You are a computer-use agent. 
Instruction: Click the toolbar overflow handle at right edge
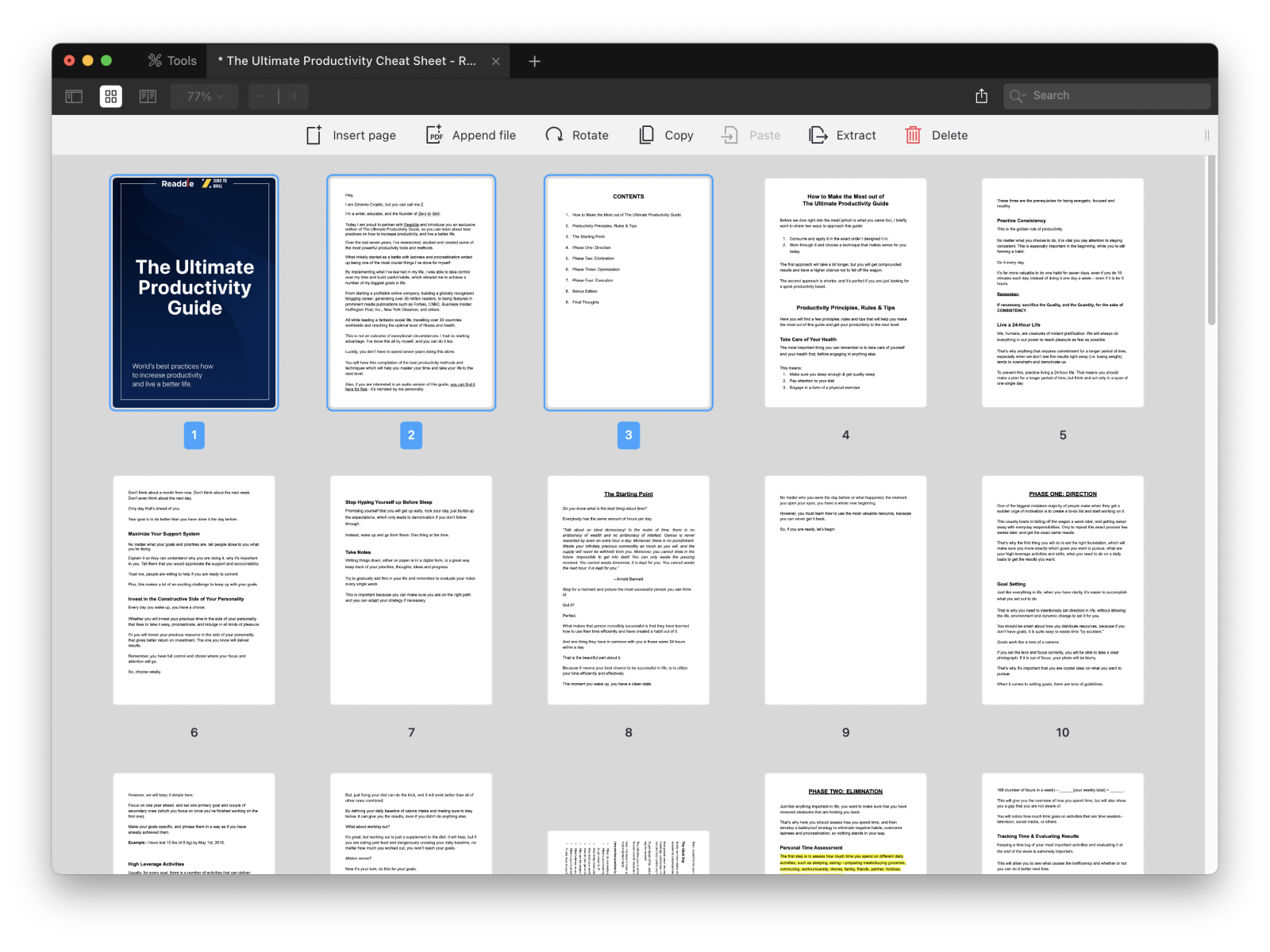1207,136
